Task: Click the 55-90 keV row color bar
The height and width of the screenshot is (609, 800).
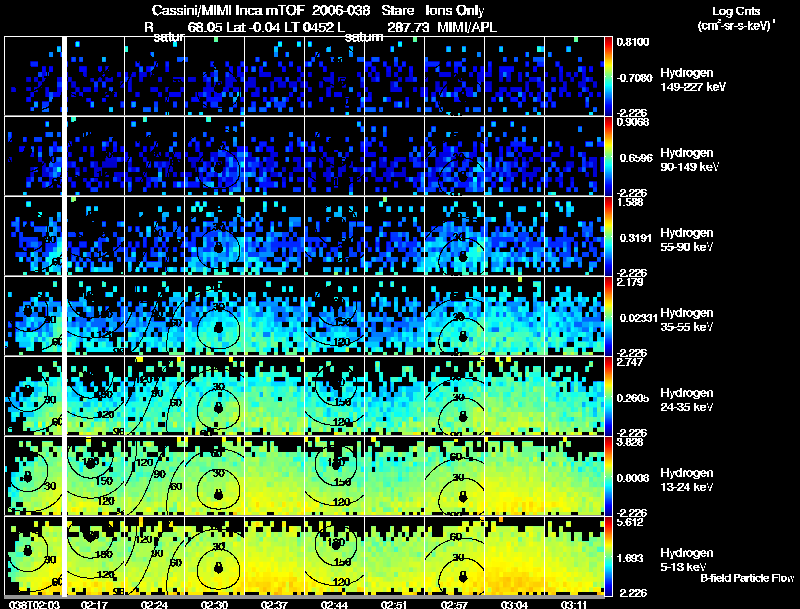Action: pos(608,236)
